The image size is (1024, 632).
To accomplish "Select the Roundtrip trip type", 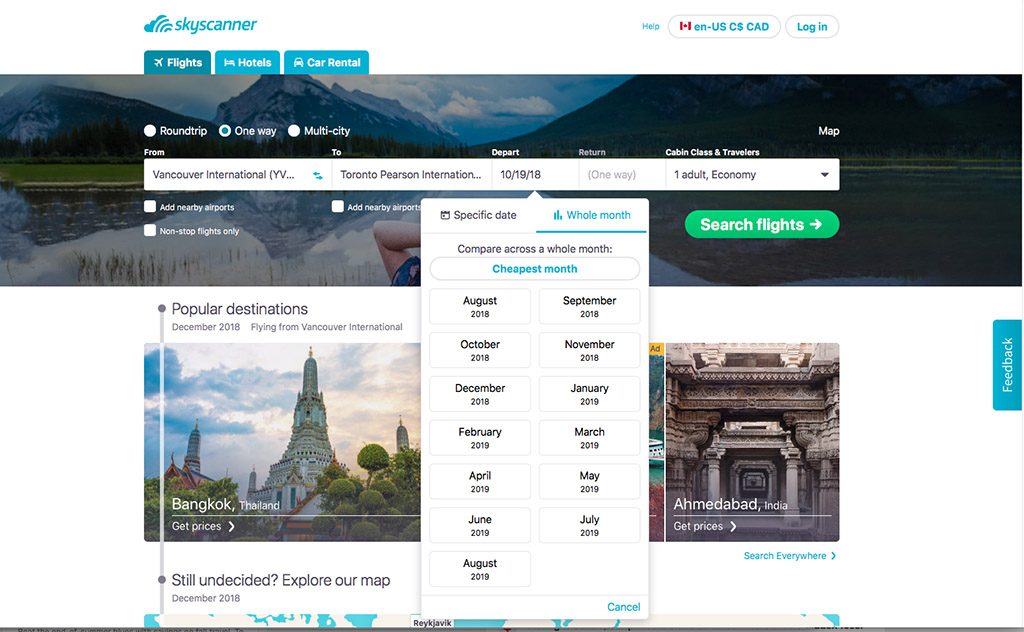I will [149, 130].
